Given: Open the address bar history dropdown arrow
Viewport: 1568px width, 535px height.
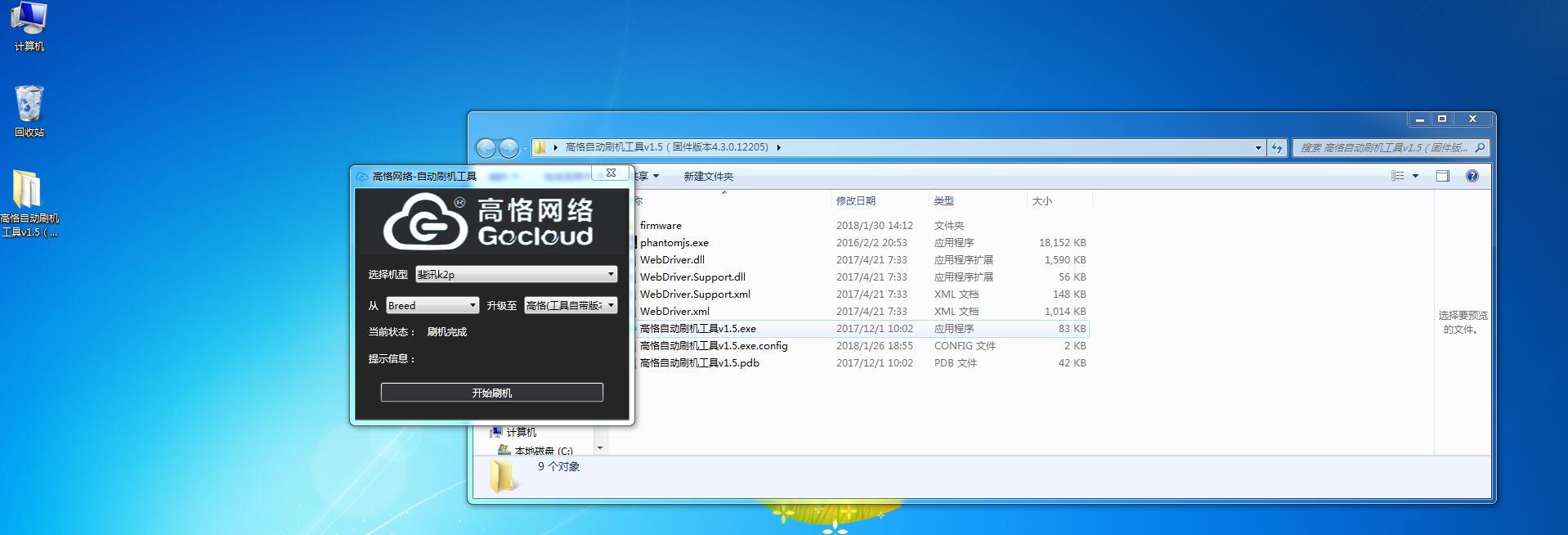Looking at the screenshot, I should (x=1258, y=147).
